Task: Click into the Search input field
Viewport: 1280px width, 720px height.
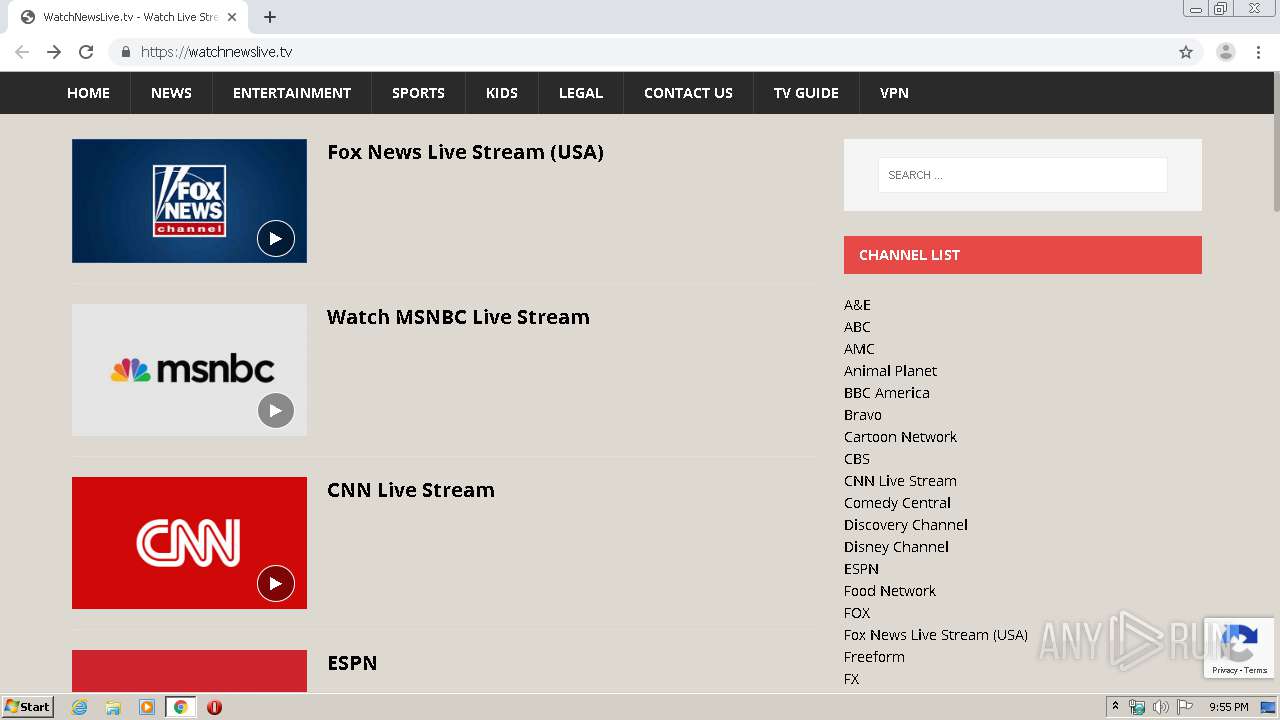Action: point(1022,175)
